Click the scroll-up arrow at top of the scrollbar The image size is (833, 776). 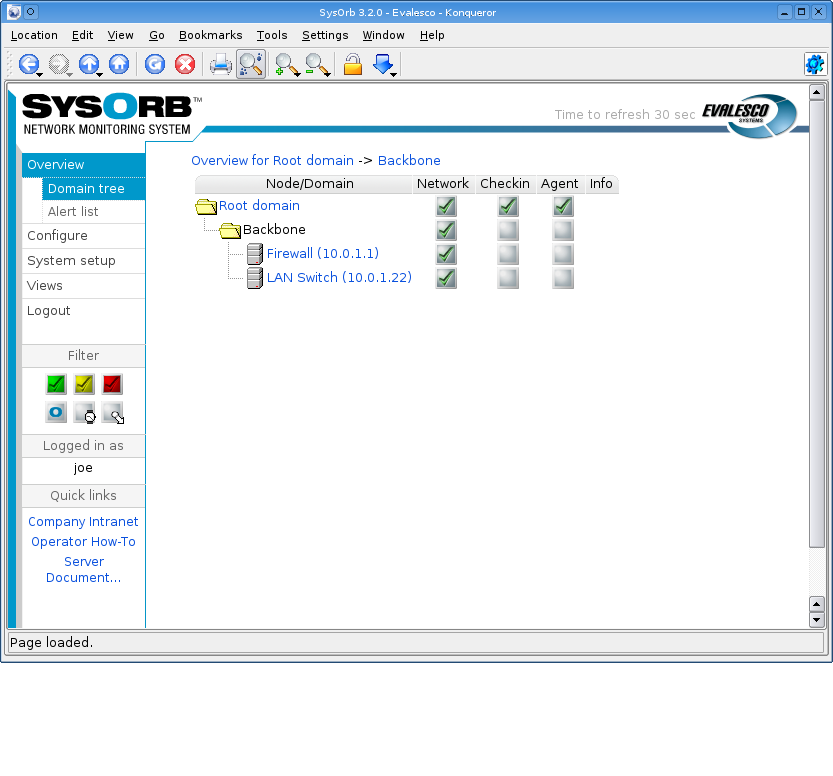[817, 92]
